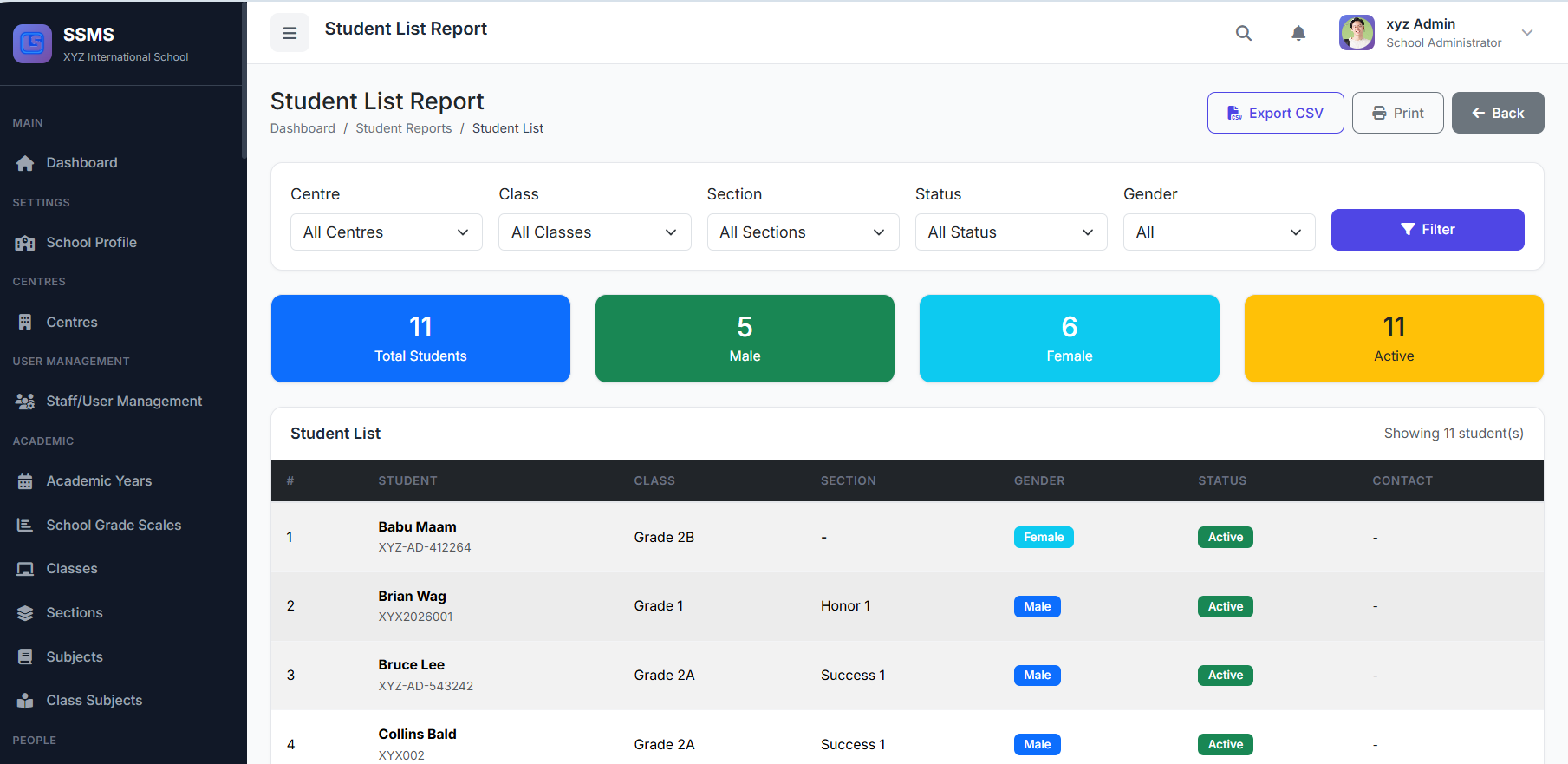
Task: Expand the All Status dropdown
Action: (x=1011, y=232)
